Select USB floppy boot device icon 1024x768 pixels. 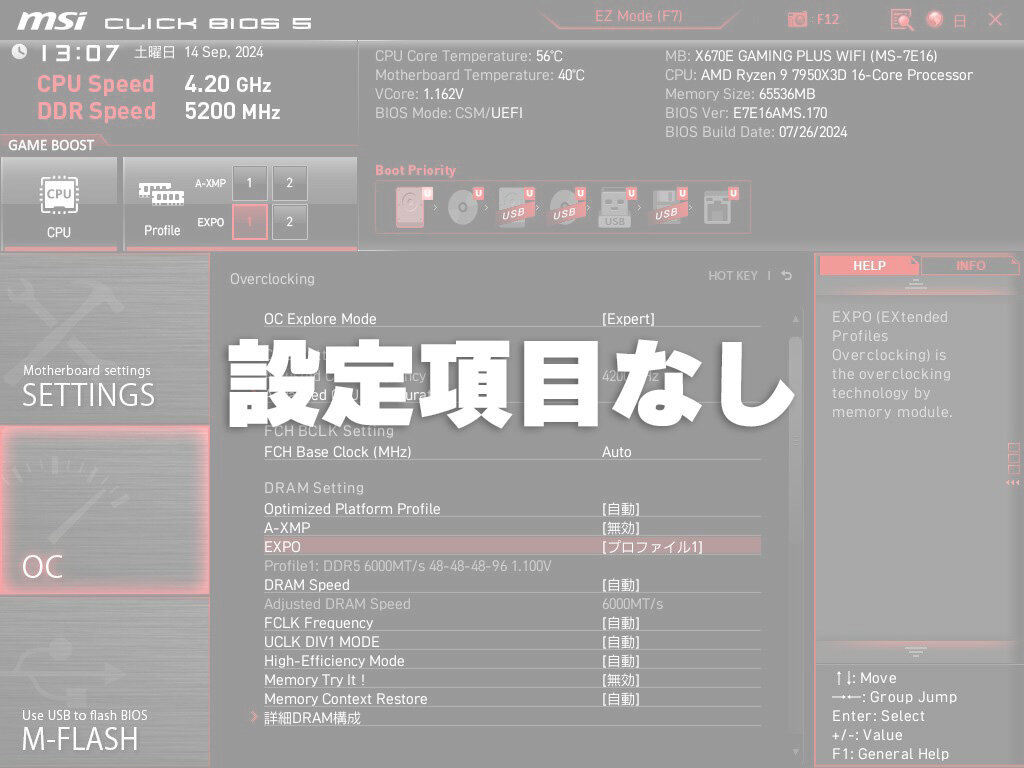(x=668, y=207)
